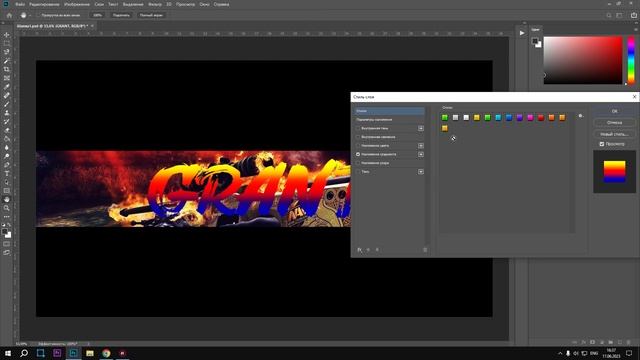Select the Blur tool

[7, 147]
